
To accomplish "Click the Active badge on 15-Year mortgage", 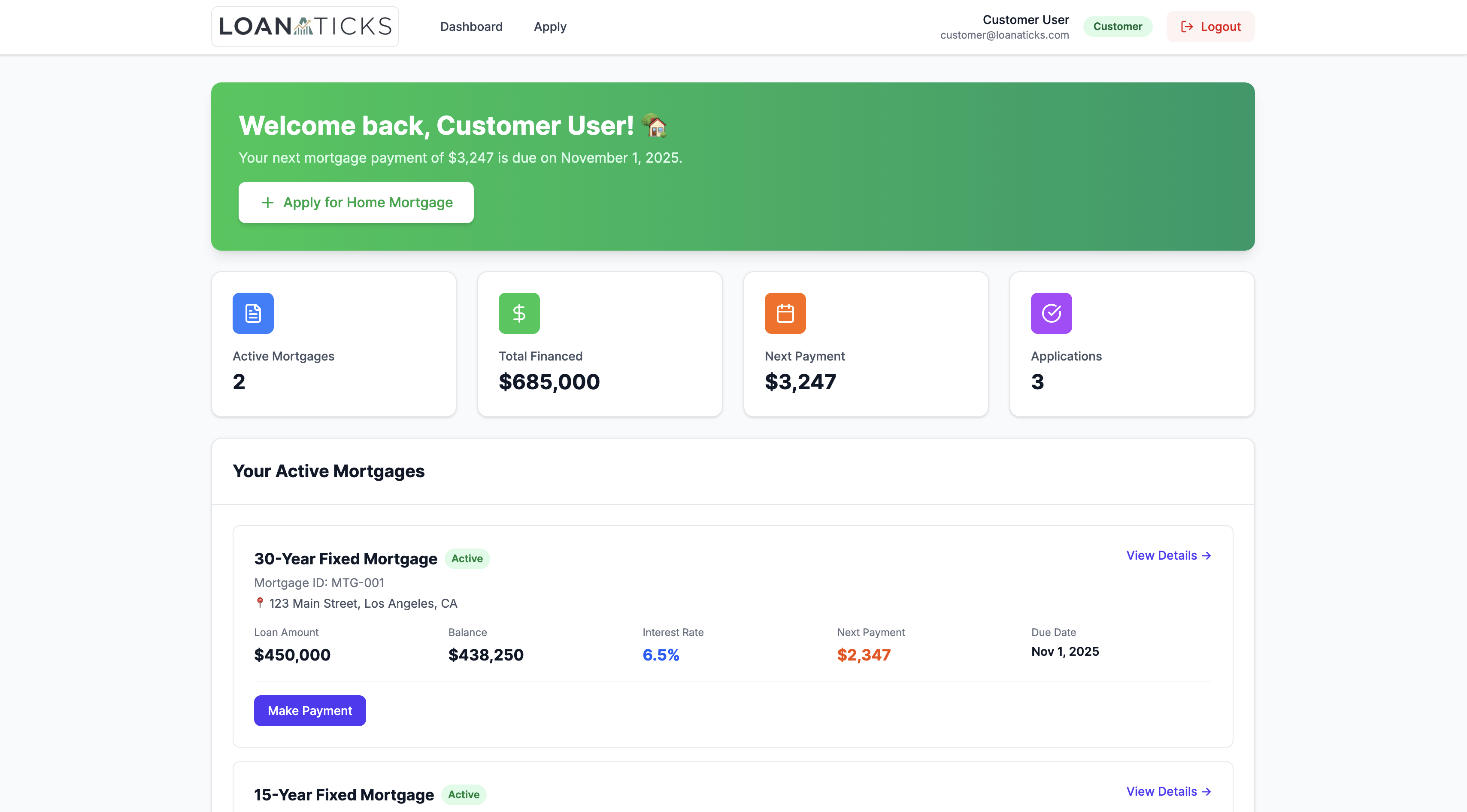I will (463, 794).
